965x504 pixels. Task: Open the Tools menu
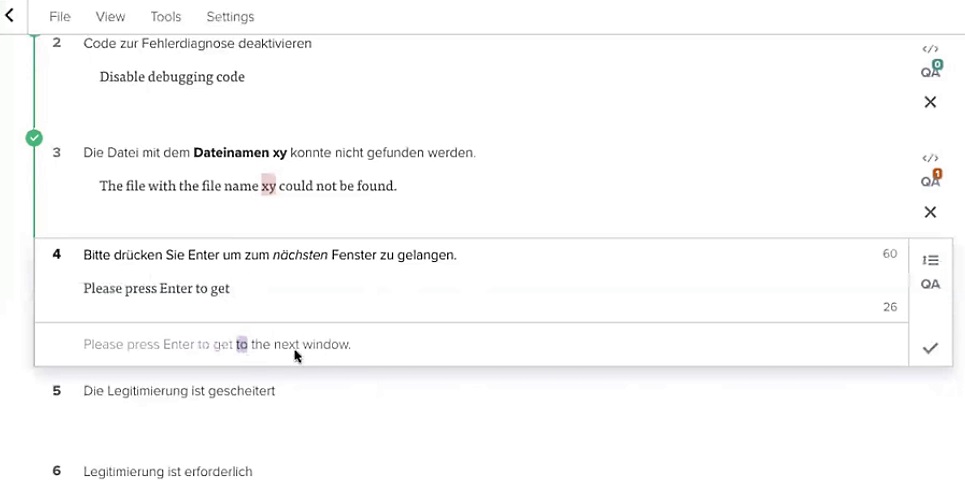coord(166,17)
